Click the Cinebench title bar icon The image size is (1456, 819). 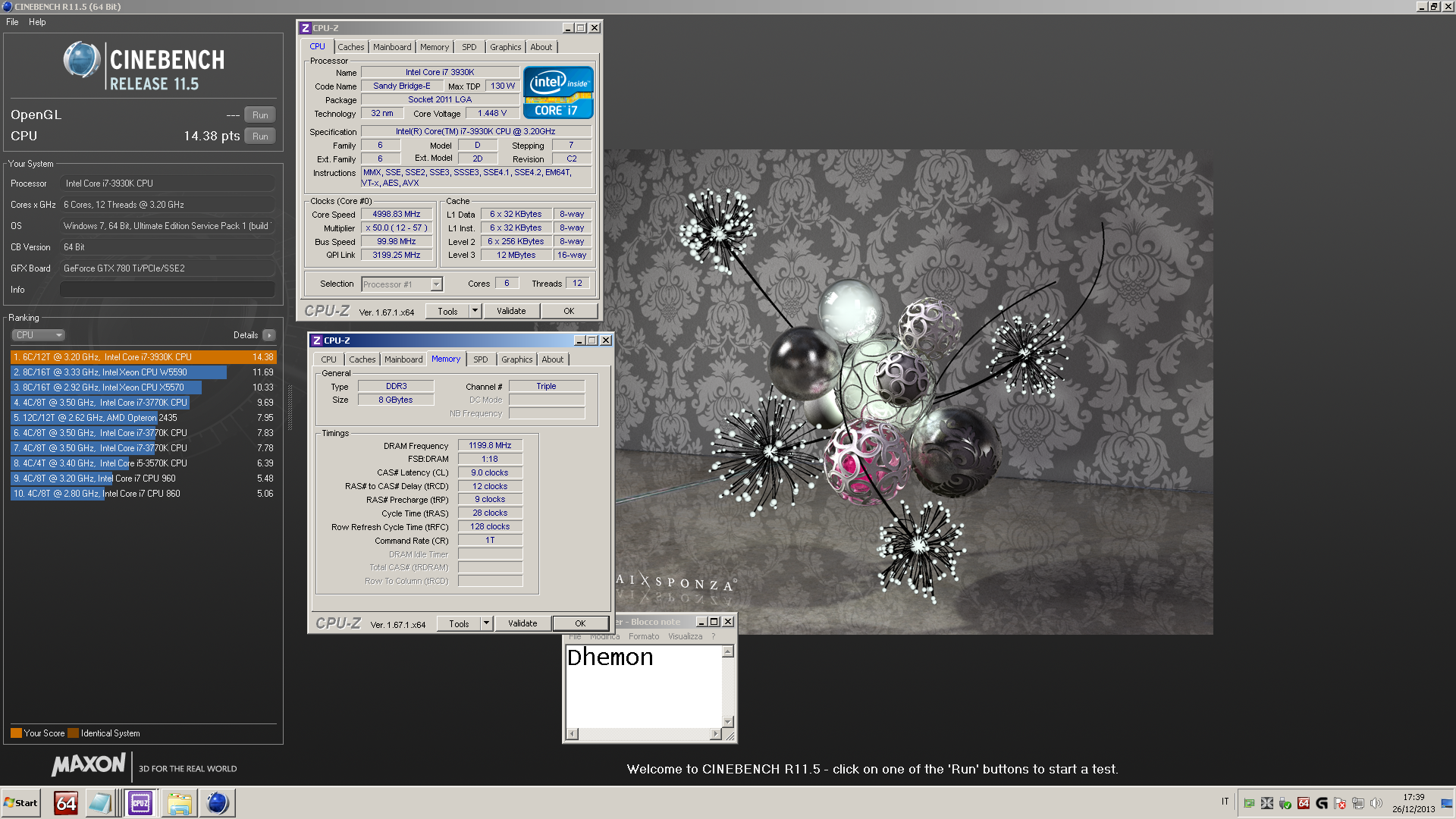[x=8, y=7]
